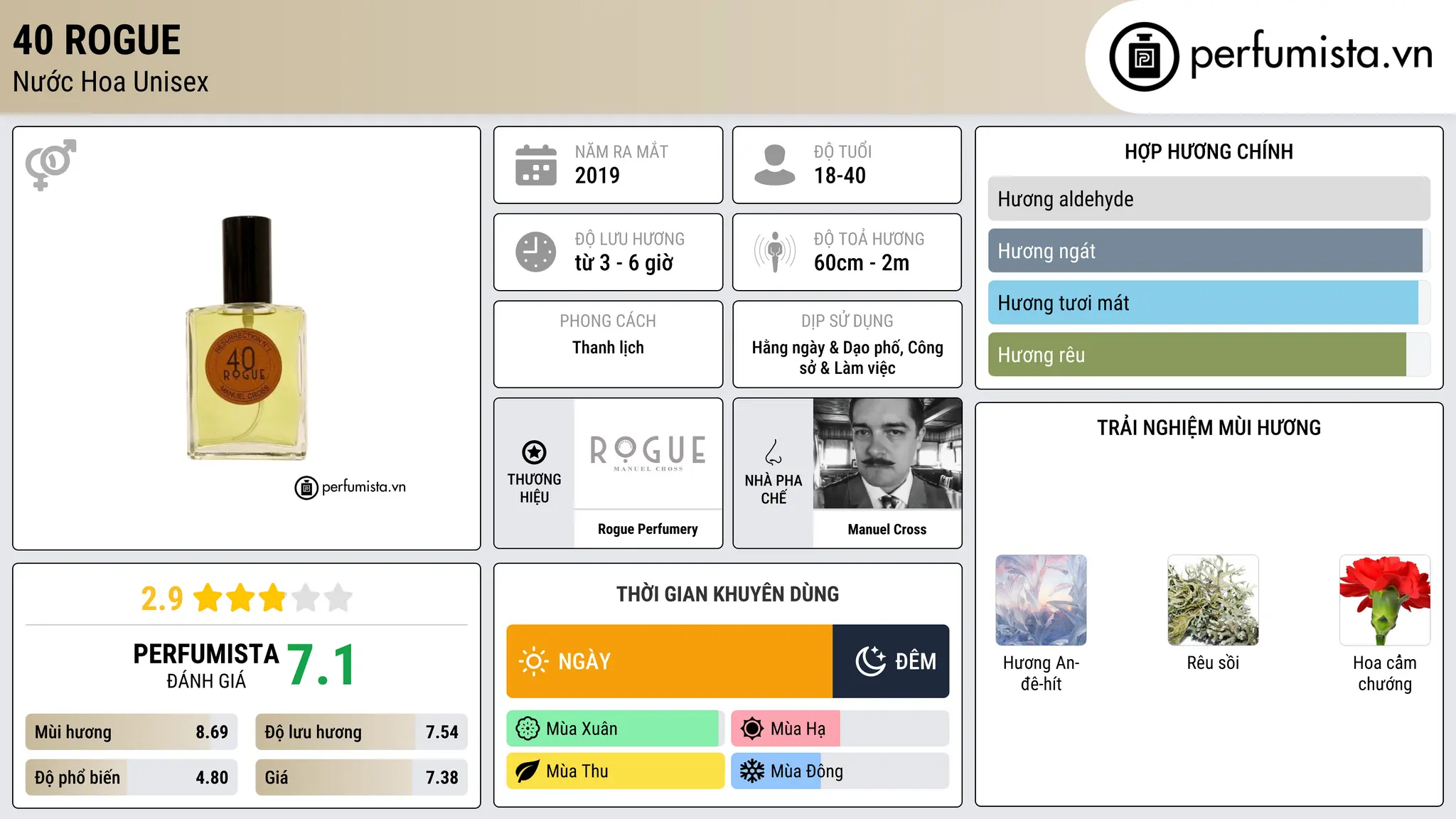Open the Manuel Cross perfumer photo
1456x819 pixels.
[887, 453]
